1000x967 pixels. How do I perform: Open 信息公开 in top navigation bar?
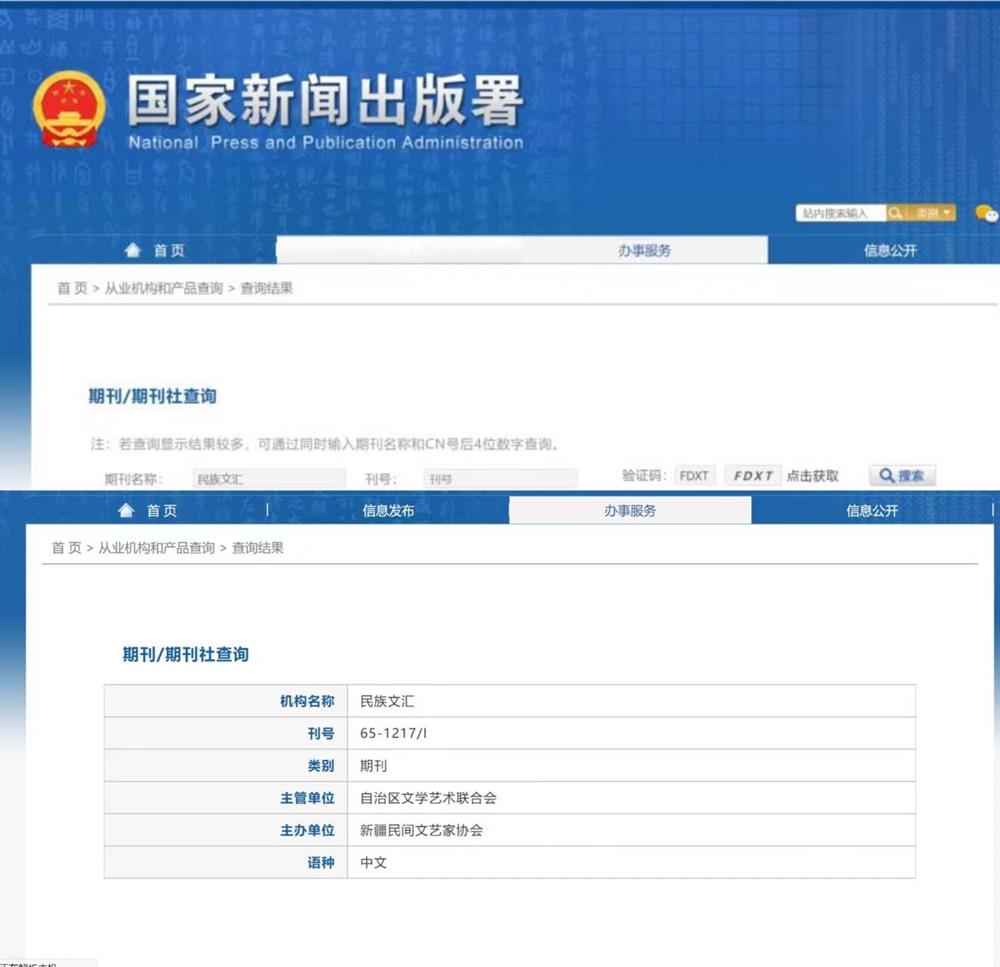pos(890,251)
